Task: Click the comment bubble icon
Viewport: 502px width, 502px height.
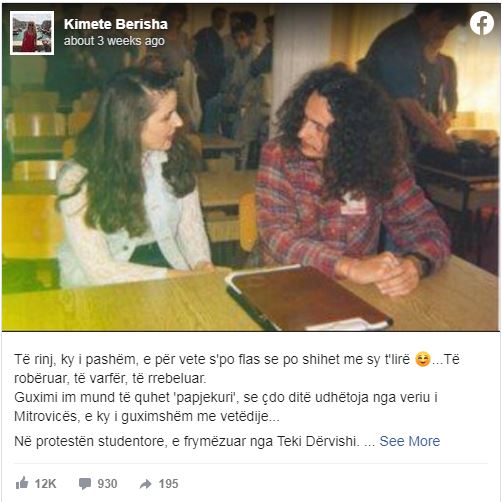Action: pyautogui.click(x=85, y=484)
